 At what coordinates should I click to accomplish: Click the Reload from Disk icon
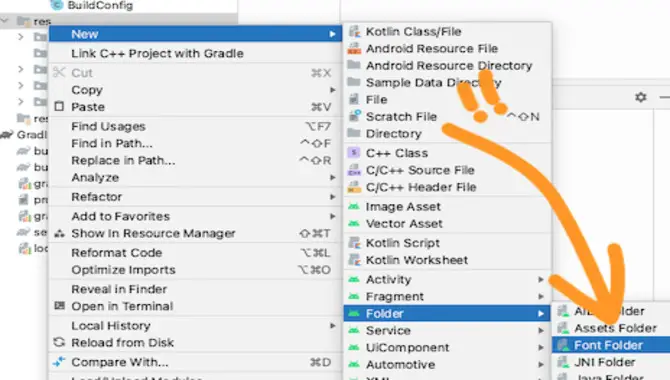coord(59,342)
